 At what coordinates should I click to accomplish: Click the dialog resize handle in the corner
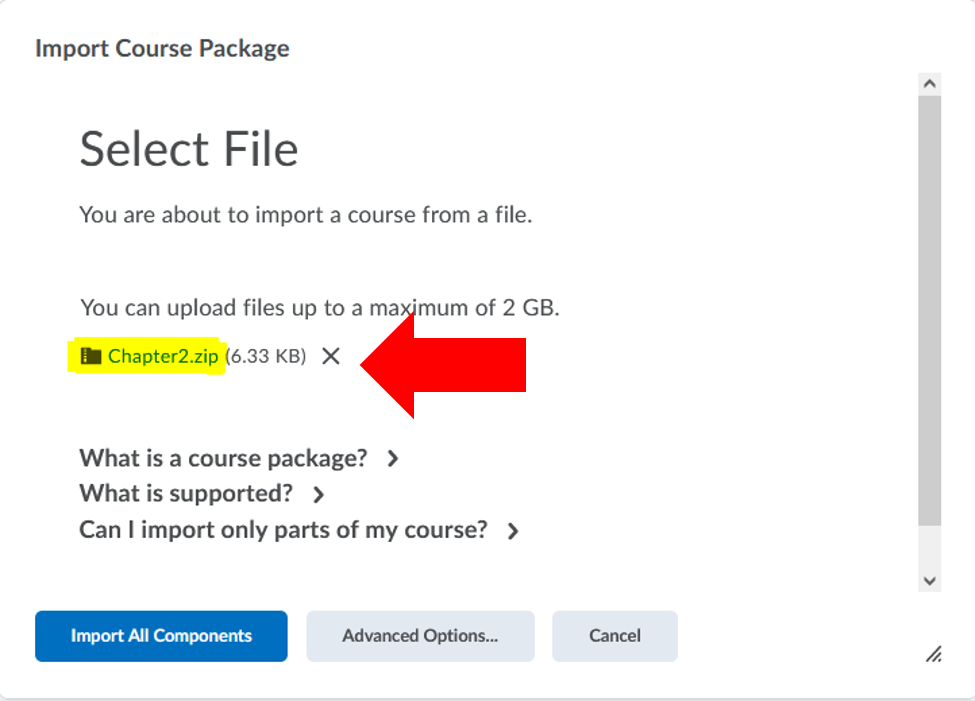[x=933, y=654]
